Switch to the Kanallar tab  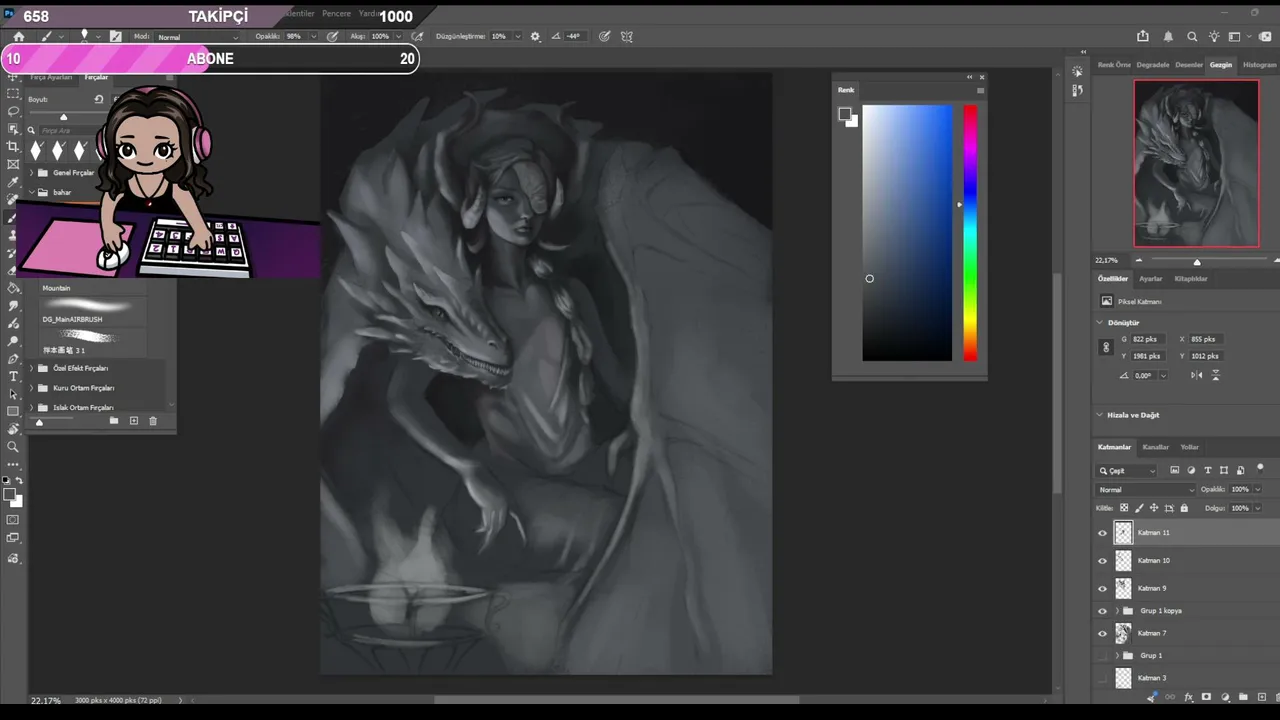(x=1155, y=447)
